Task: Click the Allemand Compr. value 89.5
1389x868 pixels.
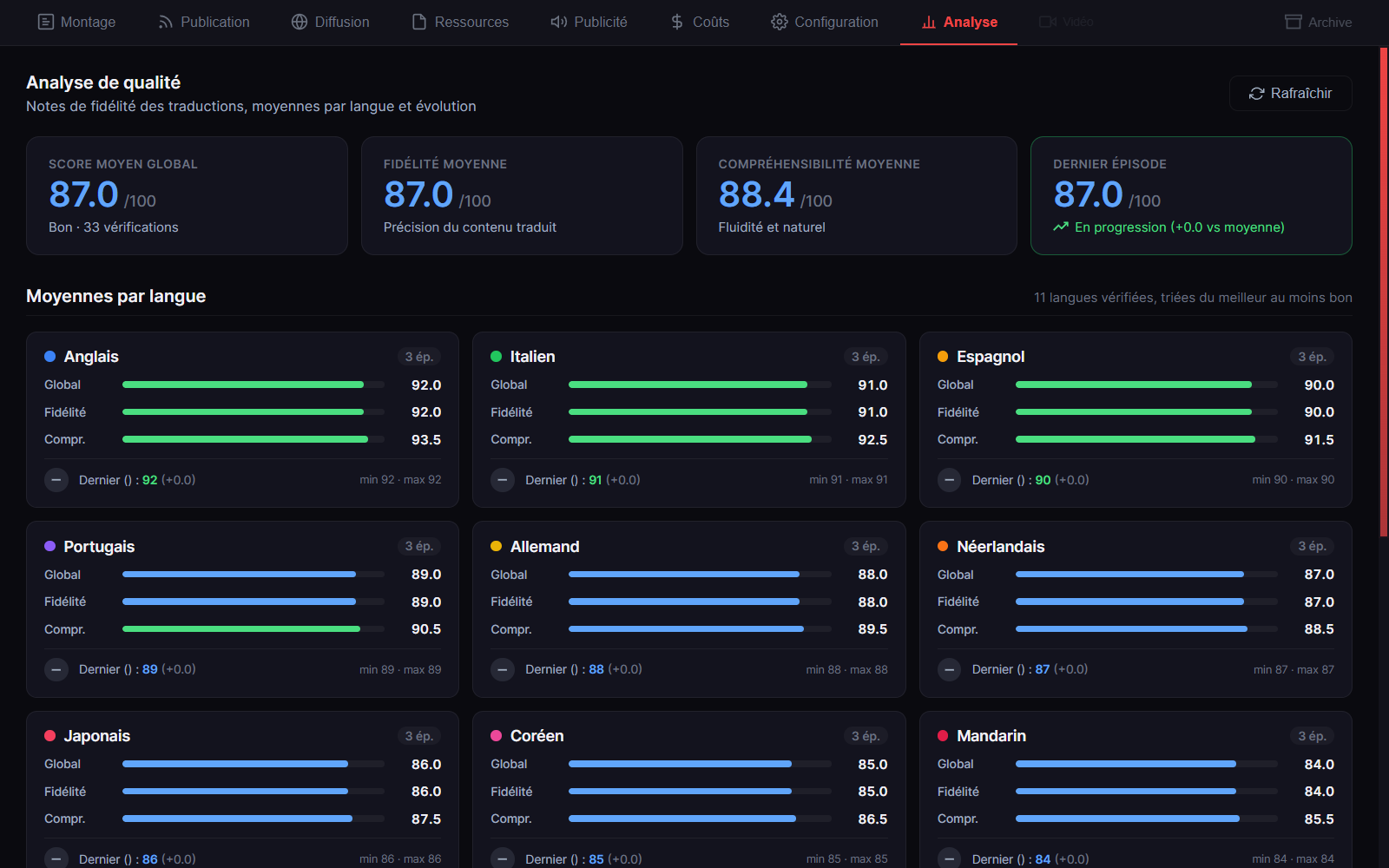Action: click(x=872, y=629)
